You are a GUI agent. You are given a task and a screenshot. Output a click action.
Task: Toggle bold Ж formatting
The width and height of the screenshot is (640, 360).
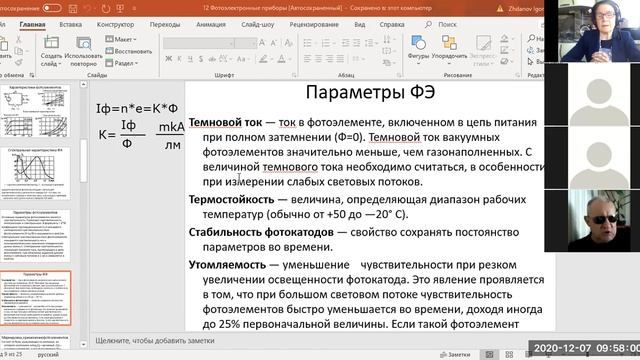[x=169, y=59]
